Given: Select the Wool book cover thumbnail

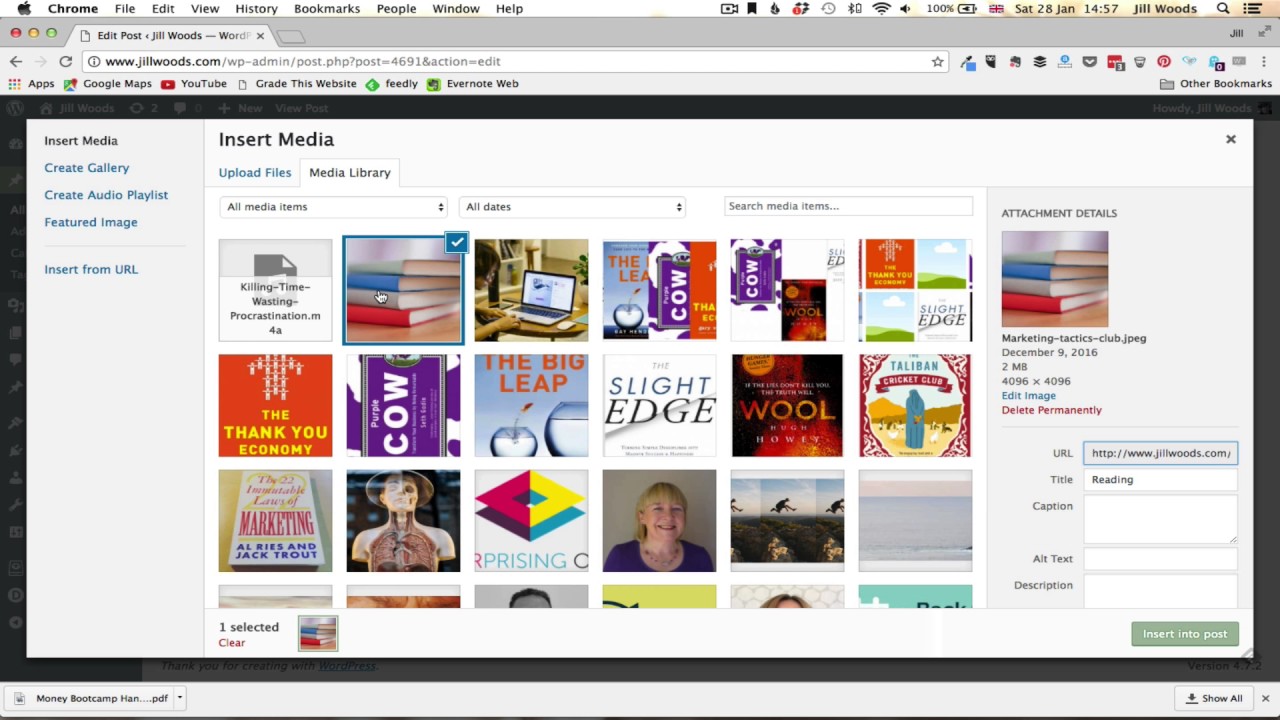Looking at the screenshot, I should coord(788,406).
